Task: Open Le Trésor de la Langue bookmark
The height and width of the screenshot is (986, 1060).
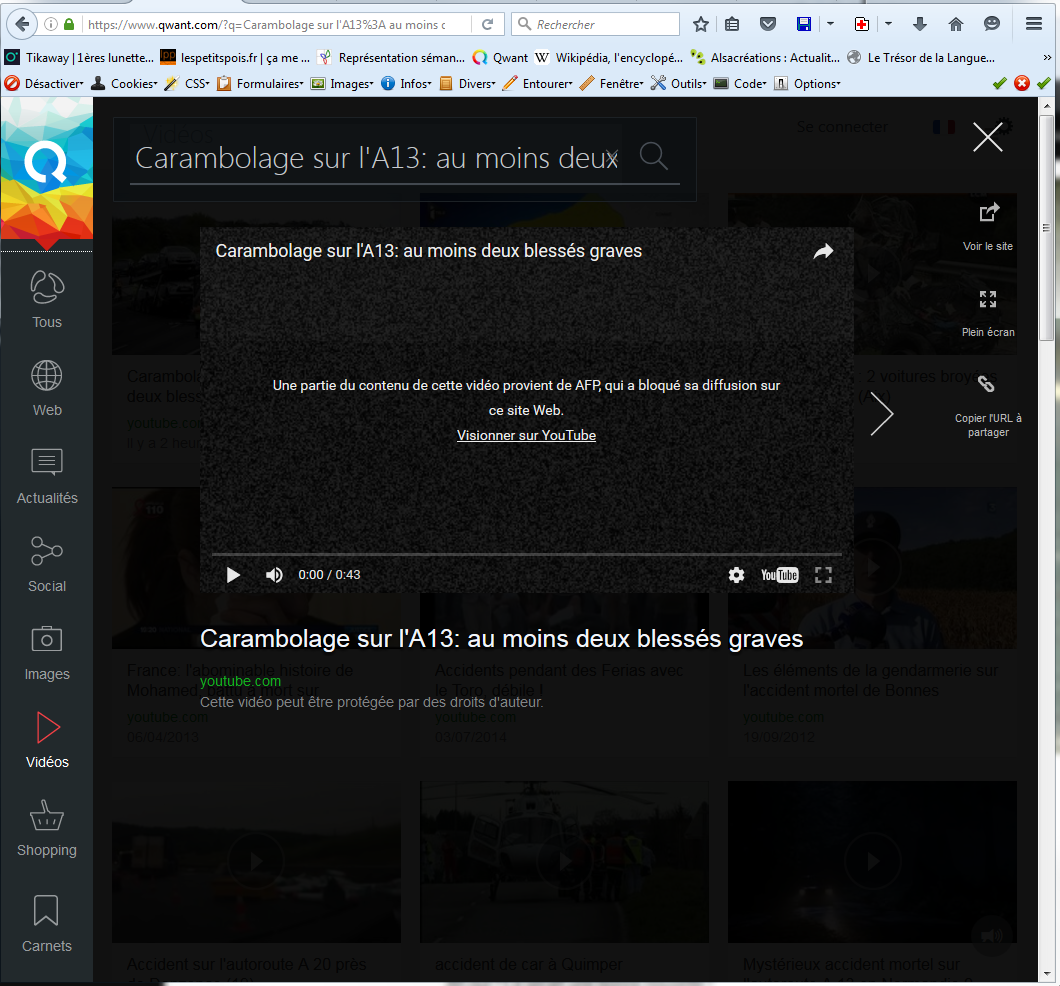Action: tap(921, 57)
